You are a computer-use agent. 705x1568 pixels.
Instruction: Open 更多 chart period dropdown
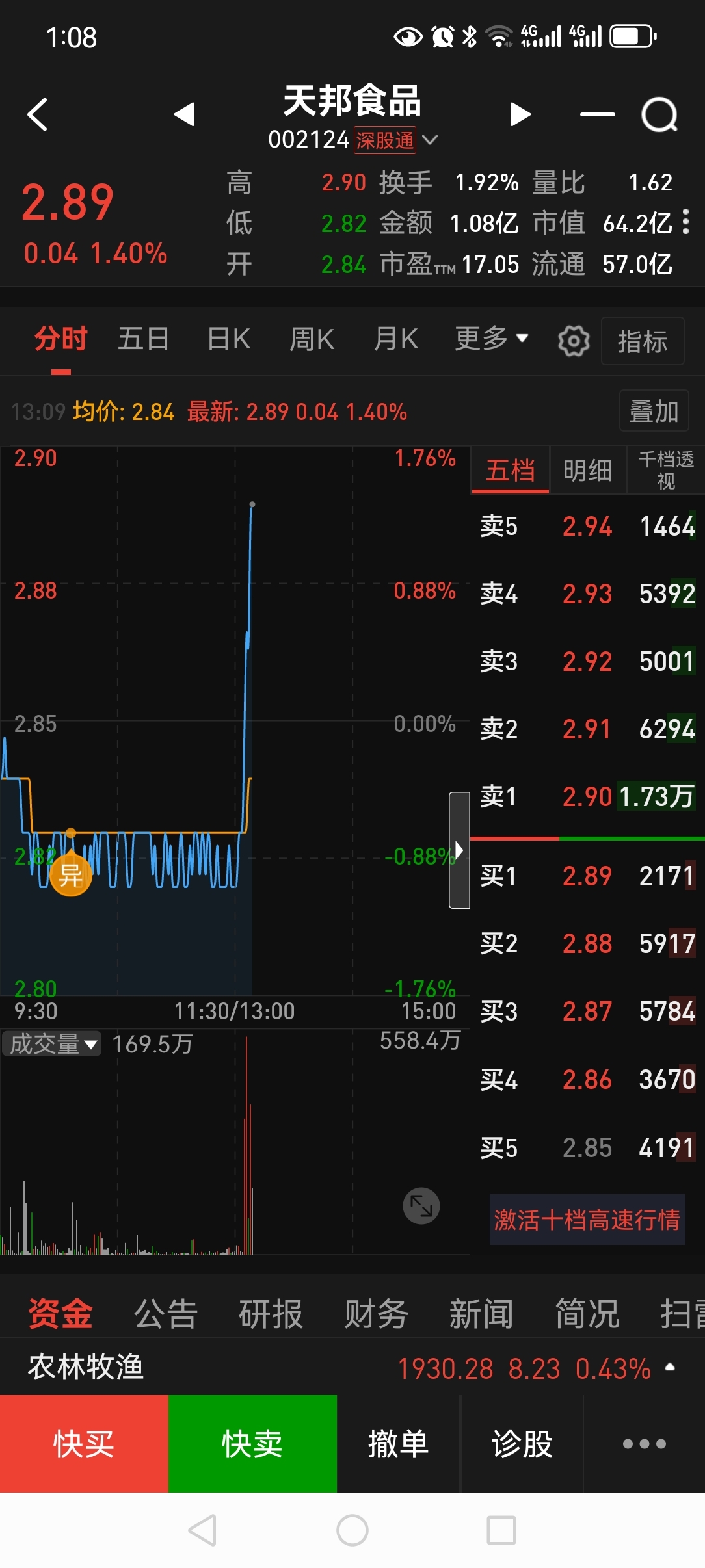491,339
